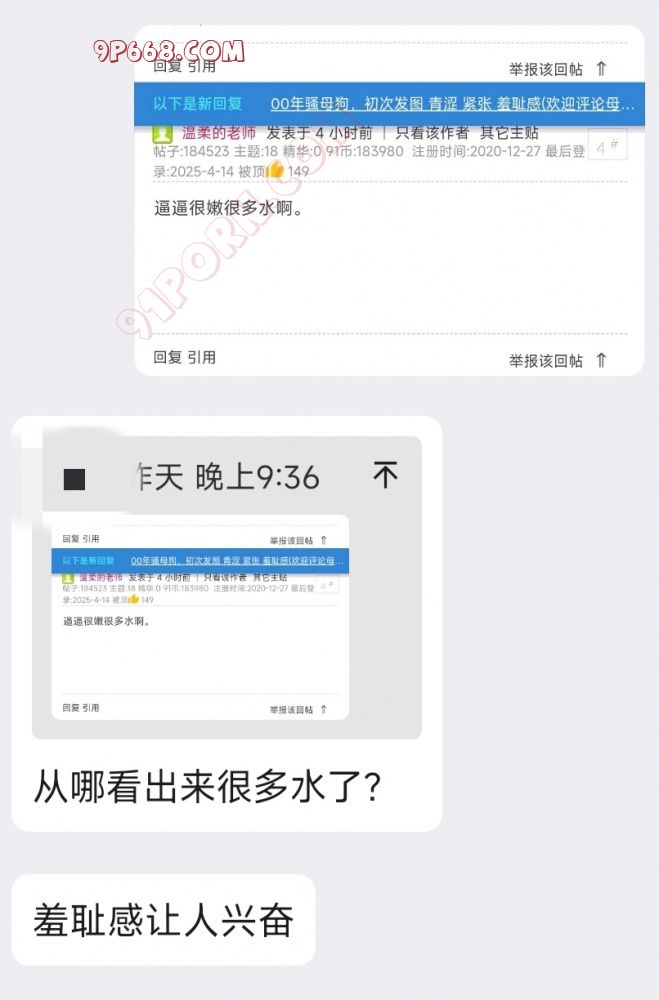
Task: Open the 9P668.COM watermark logo
Action: point(169,50)
